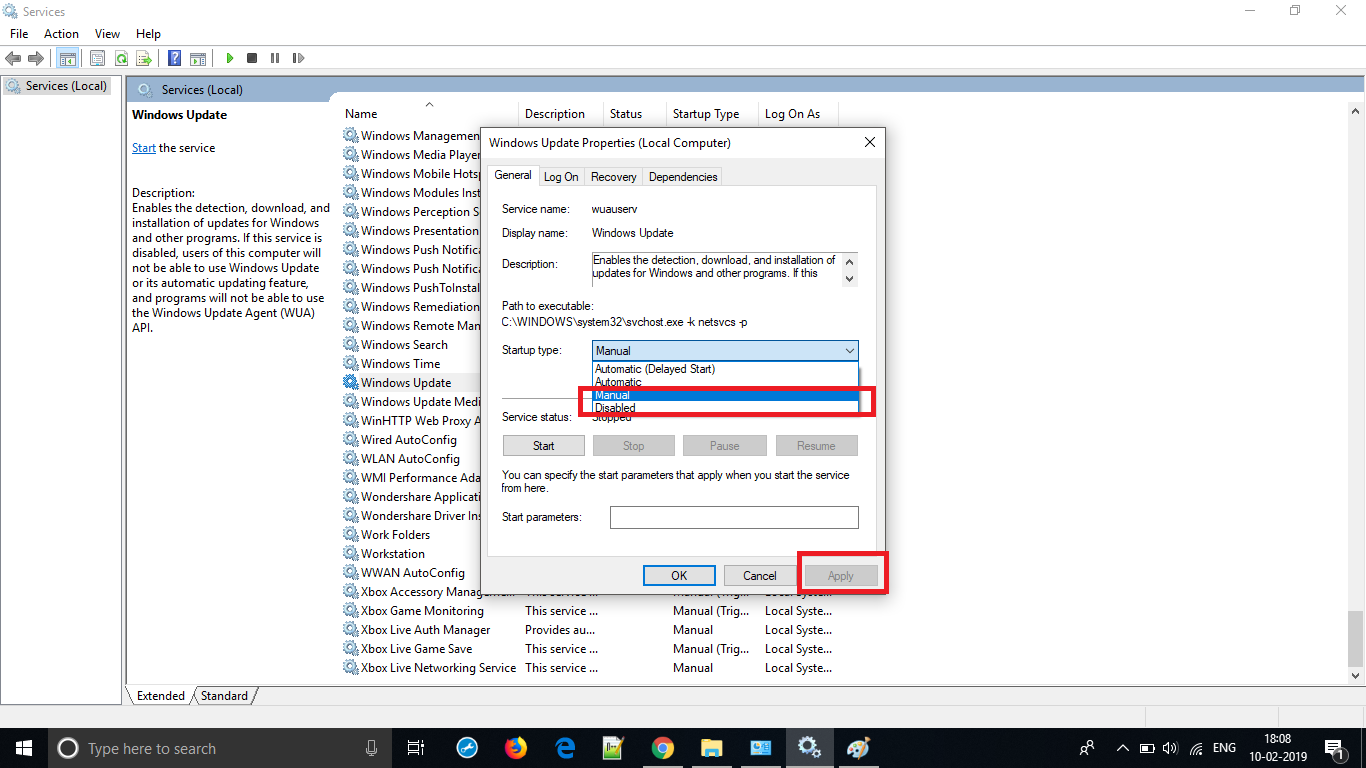
Task: Sort services by the Name column header
Action: [x=431, y=114]
